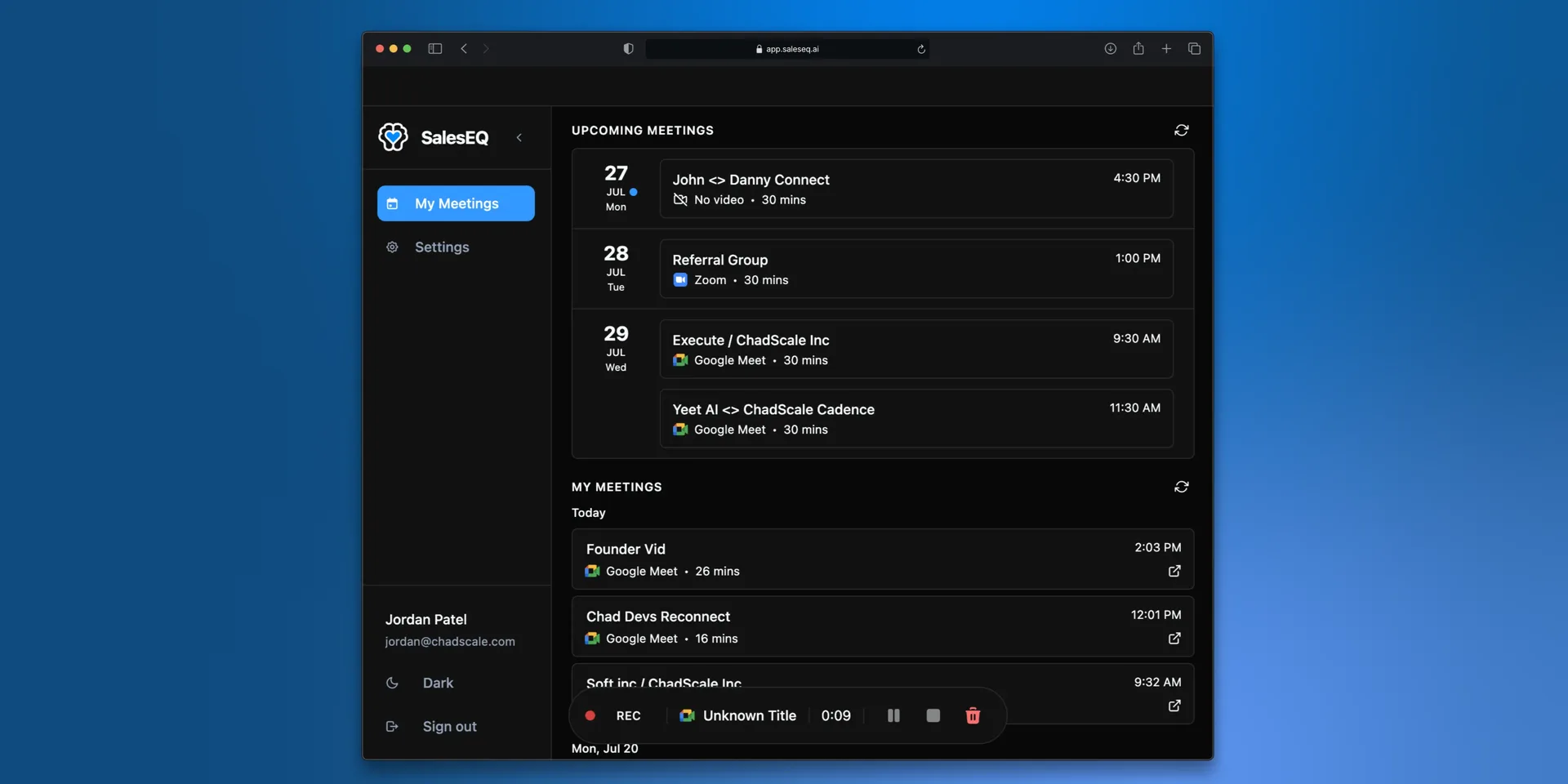Toggle Dark mode theme
The height and width of the screenshot is (784, 1568).
point(438,683)
